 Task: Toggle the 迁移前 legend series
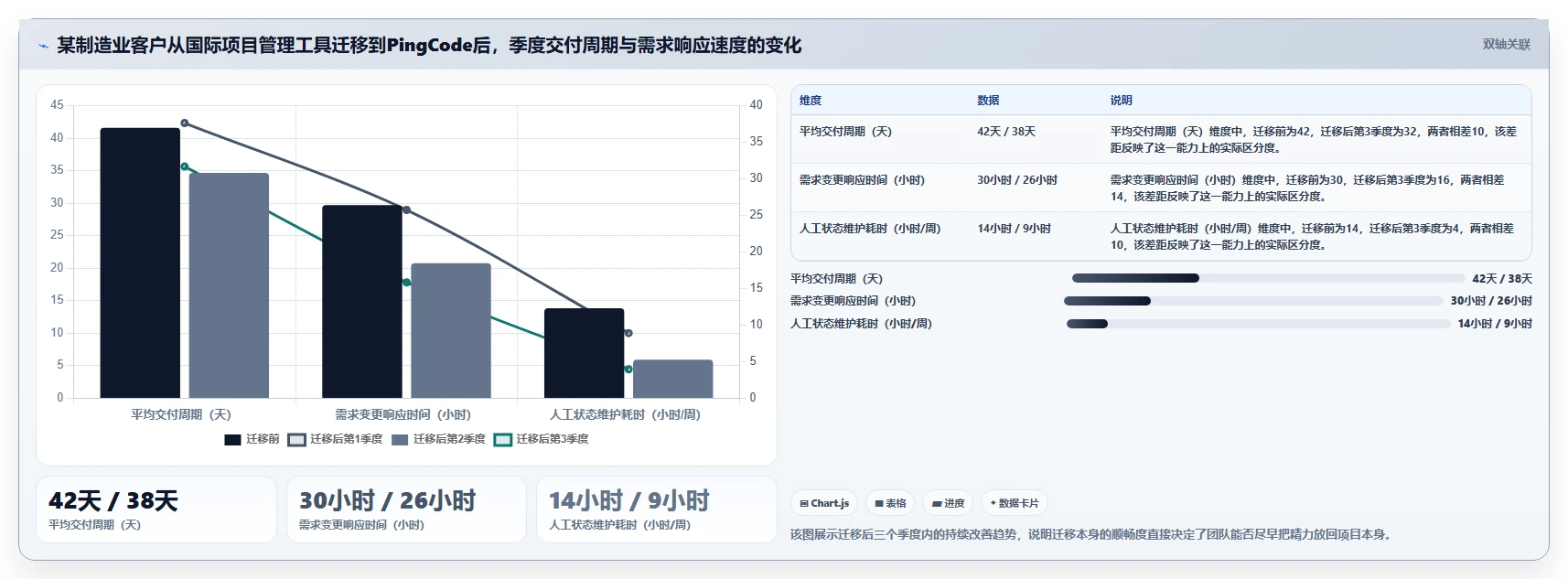click(252, 440)
